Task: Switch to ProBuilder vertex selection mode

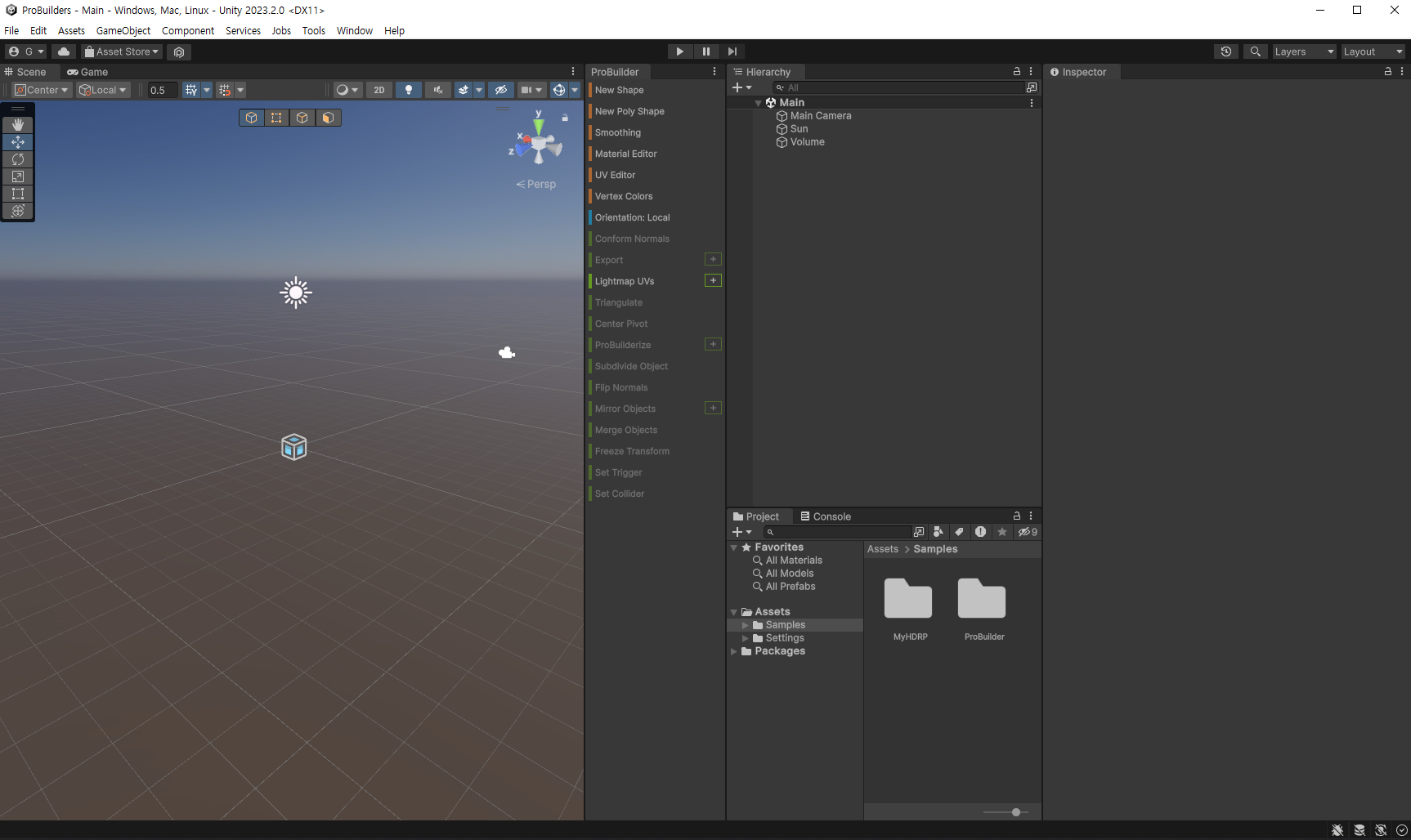Action: (x=276, y=118)
